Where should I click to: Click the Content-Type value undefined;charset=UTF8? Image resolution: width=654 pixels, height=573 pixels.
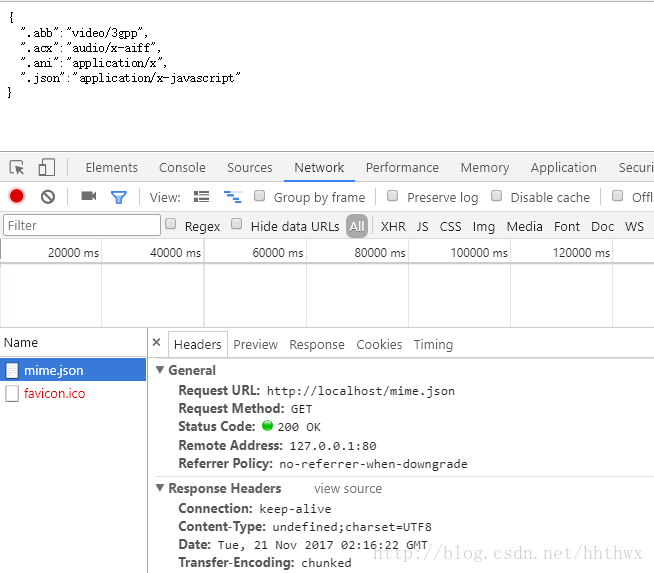tap(352, 527)
